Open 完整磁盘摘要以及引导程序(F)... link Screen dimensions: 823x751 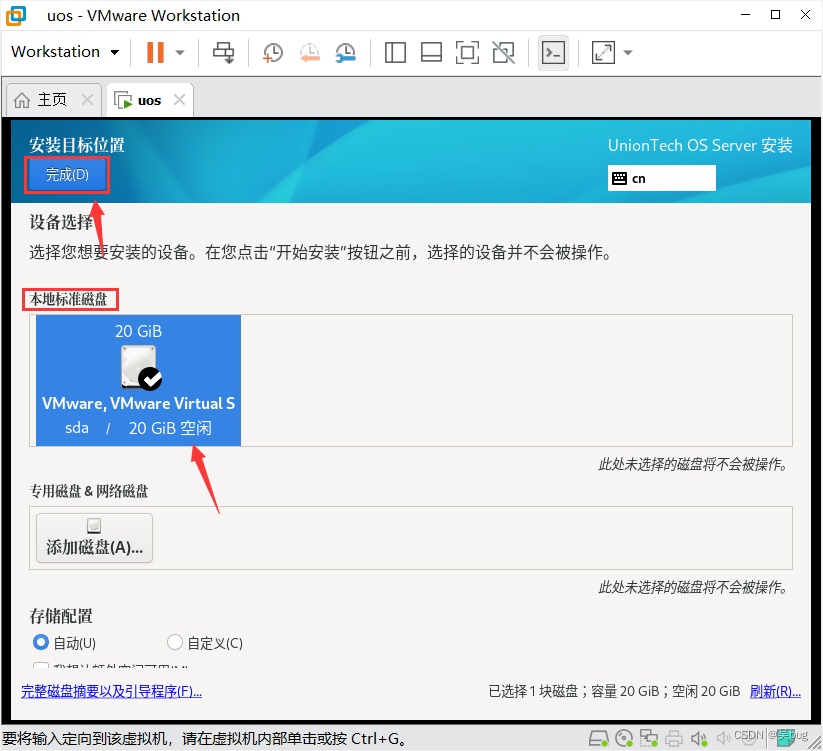(x=111, y=692)
